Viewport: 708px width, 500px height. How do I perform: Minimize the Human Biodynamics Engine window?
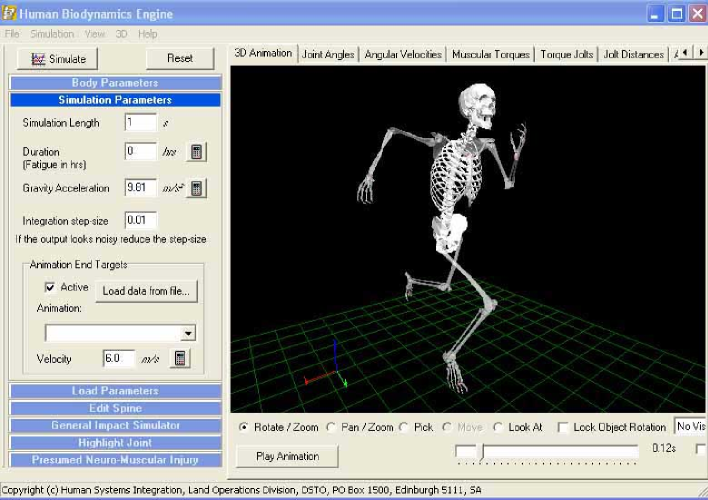655,14
